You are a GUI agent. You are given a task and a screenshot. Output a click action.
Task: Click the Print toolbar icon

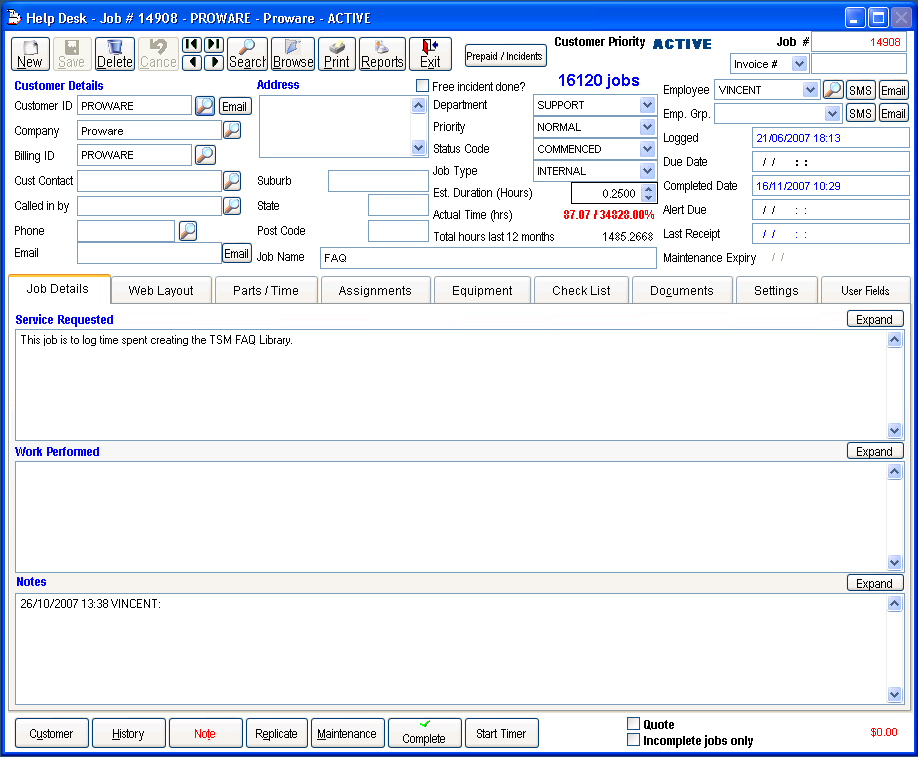pyautogui.click(x=337, y=54)
